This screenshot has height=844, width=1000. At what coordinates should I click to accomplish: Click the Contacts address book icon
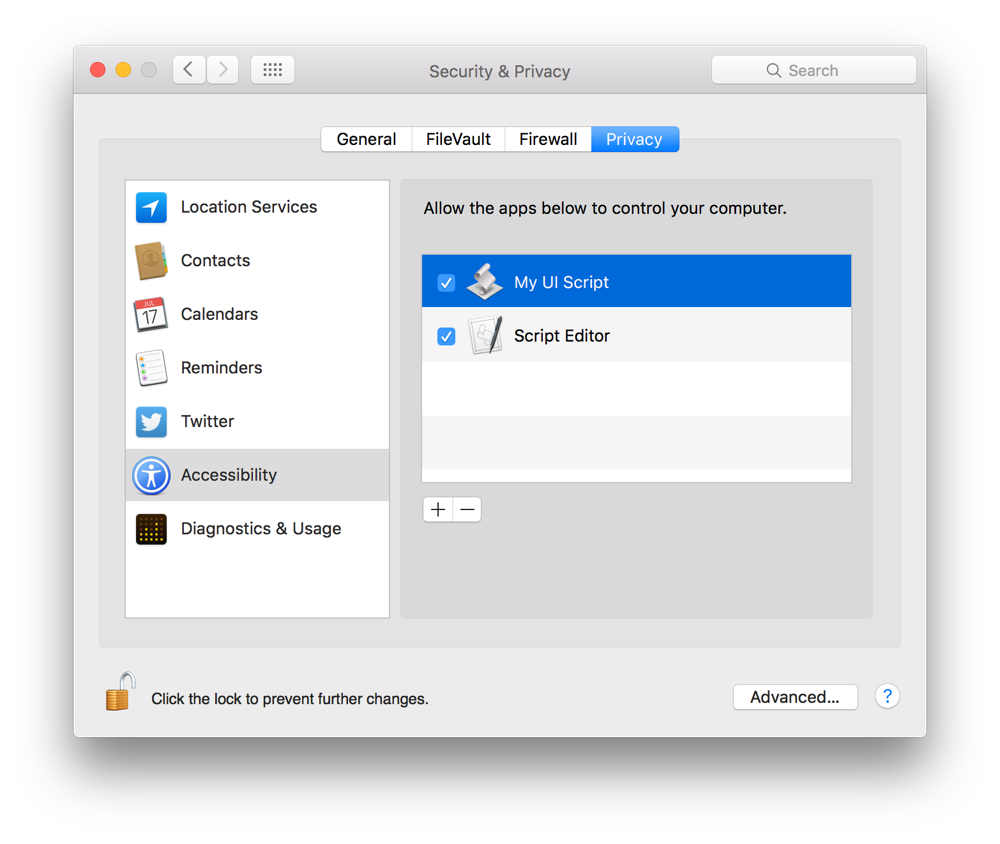click(x=151, y=260)
